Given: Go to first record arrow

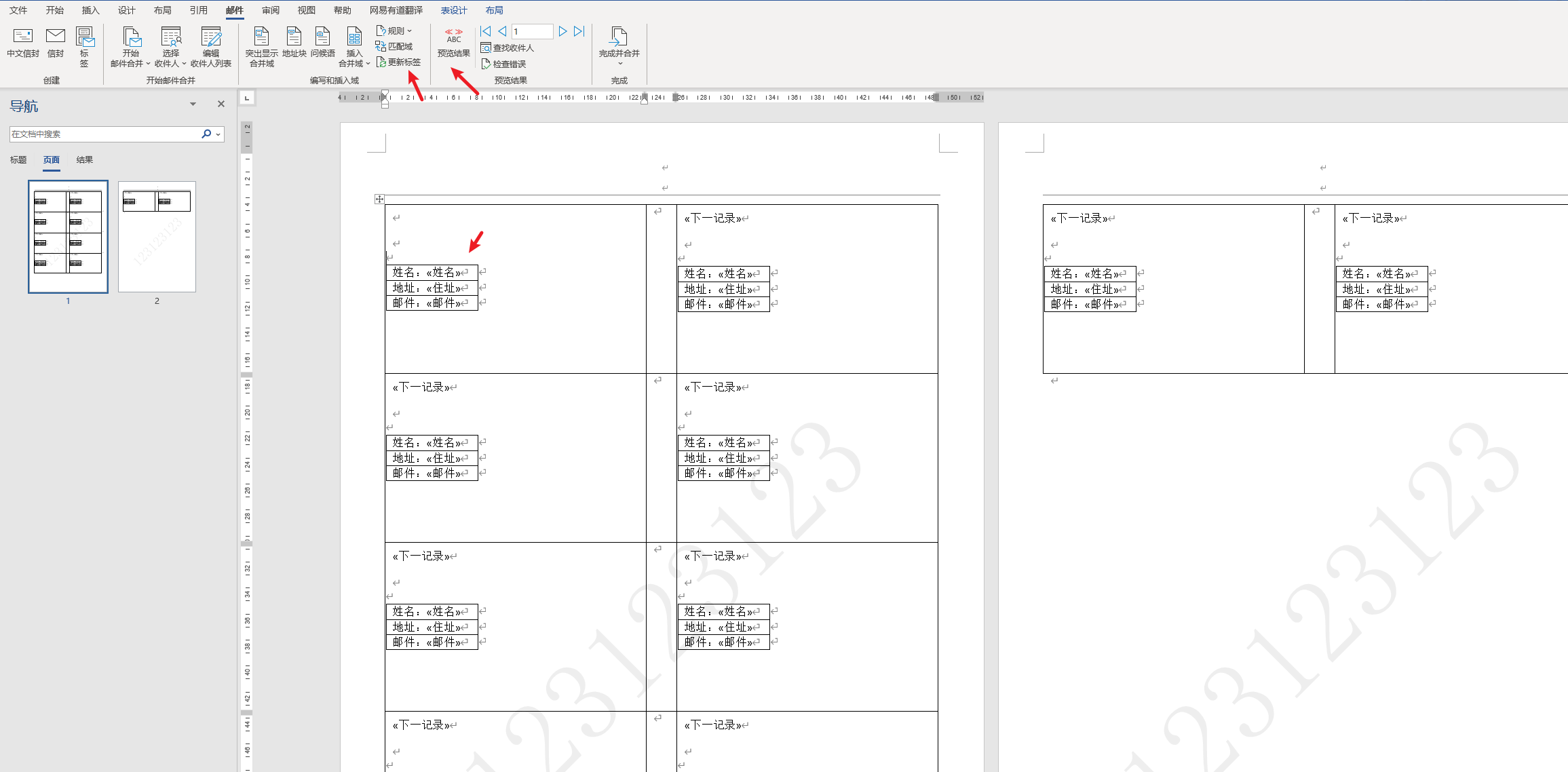Looking at the screenshot, I should (486, 31).
